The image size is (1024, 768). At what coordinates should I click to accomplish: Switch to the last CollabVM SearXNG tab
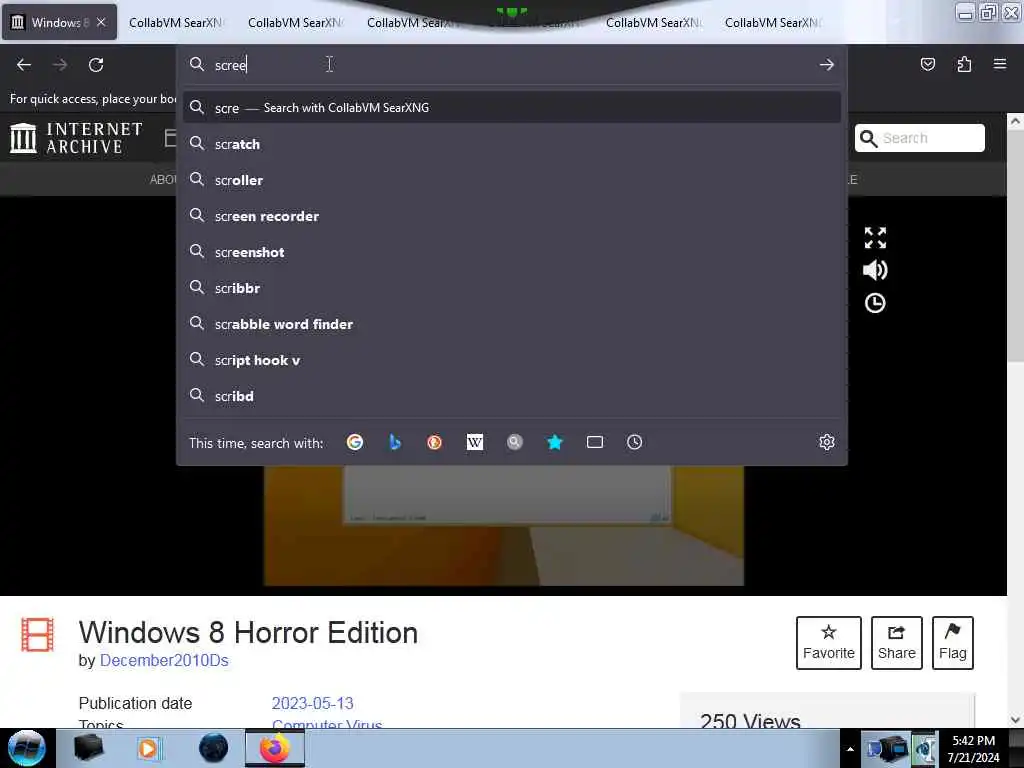[772, 22]
